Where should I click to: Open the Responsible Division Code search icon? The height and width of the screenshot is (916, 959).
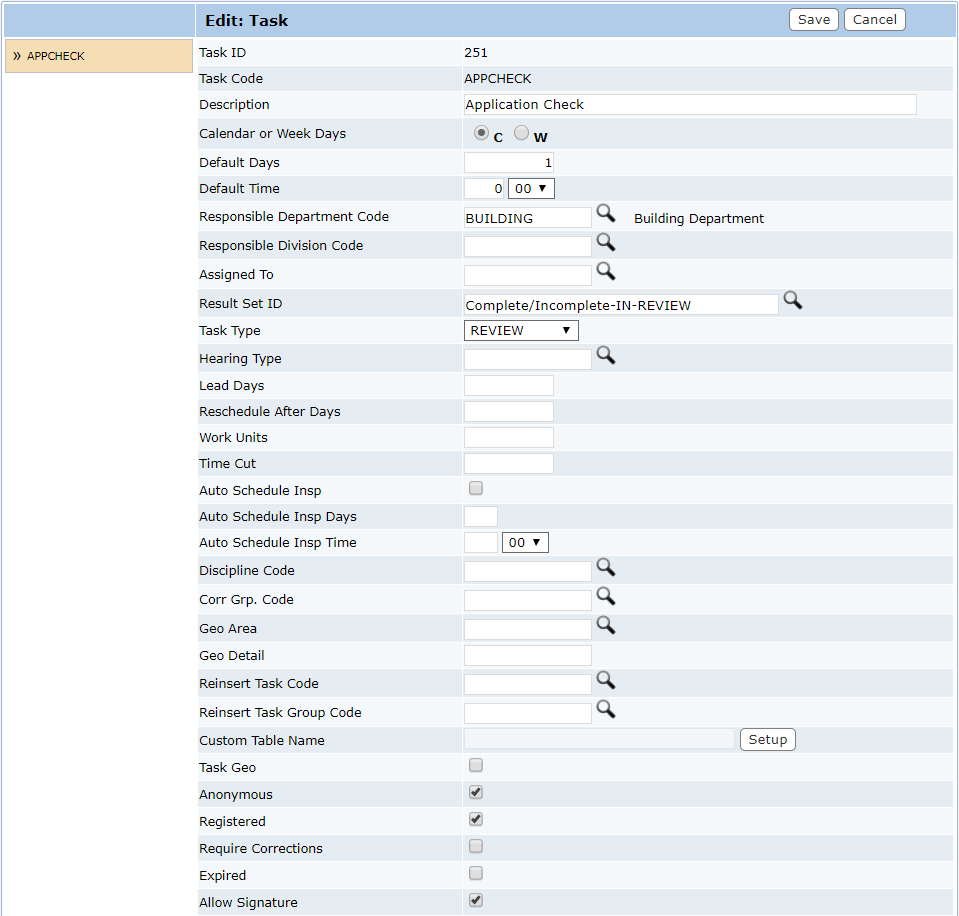point(605,242)
